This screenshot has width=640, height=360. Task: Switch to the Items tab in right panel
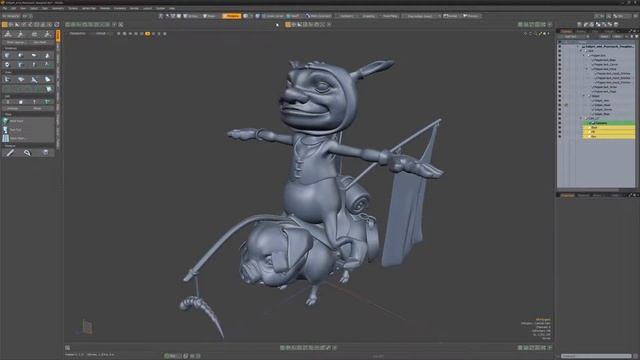[567, 31]
